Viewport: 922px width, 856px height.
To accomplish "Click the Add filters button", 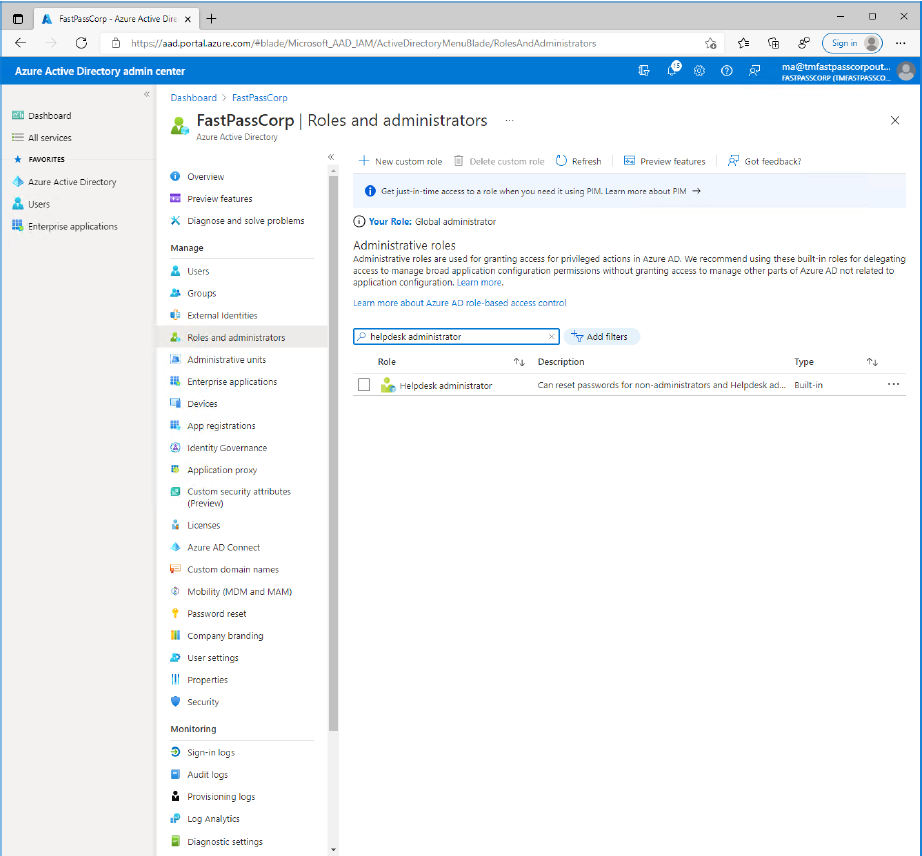I will coord(601,337).
